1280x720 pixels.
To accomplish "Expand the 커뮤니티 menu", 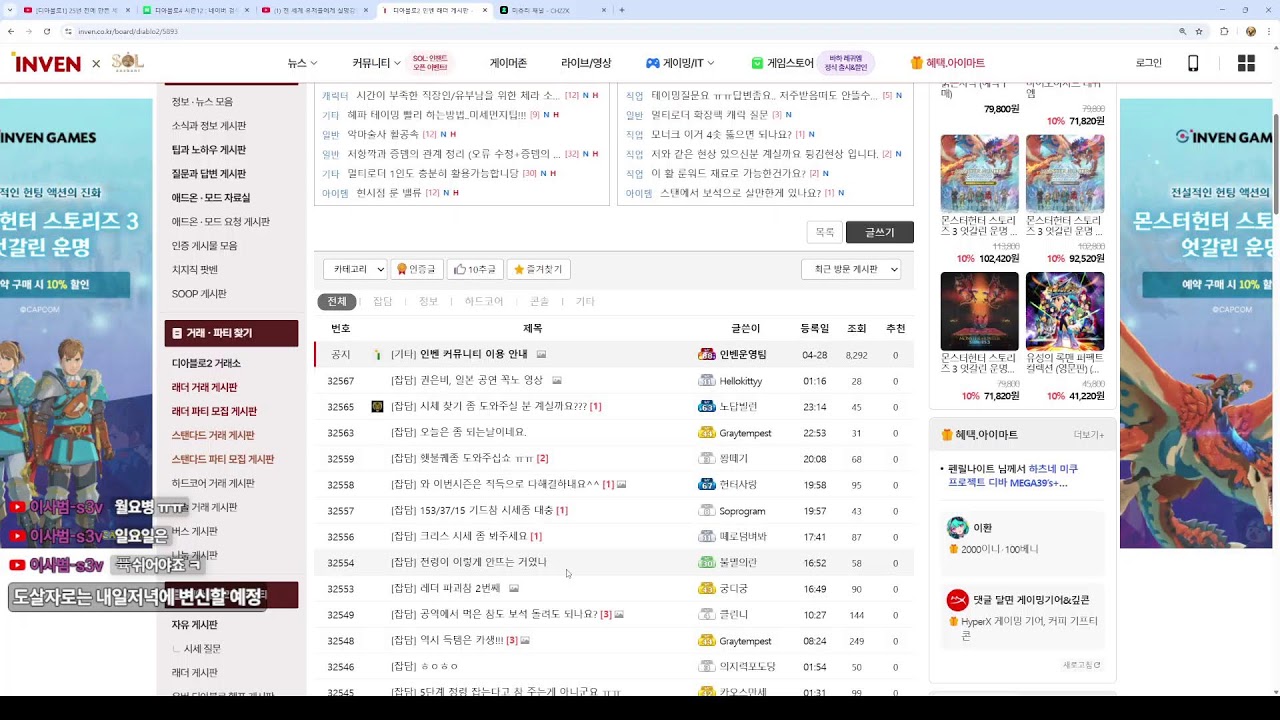I will pyautogui.click(x=376, y=63).
